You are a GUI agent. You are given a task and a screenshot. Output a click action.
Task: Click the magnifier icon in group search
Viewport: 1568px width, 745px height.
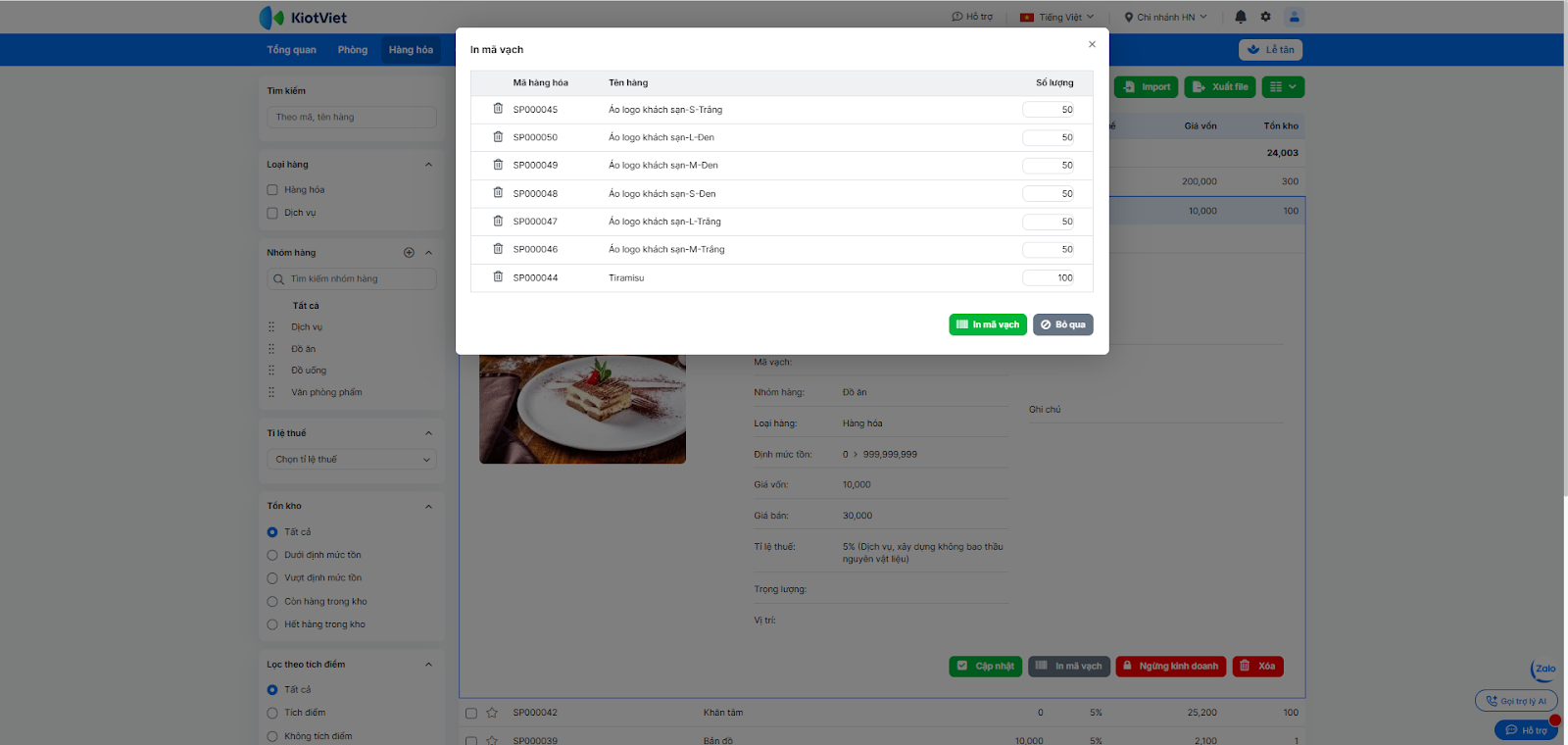(x=278, y=279)
